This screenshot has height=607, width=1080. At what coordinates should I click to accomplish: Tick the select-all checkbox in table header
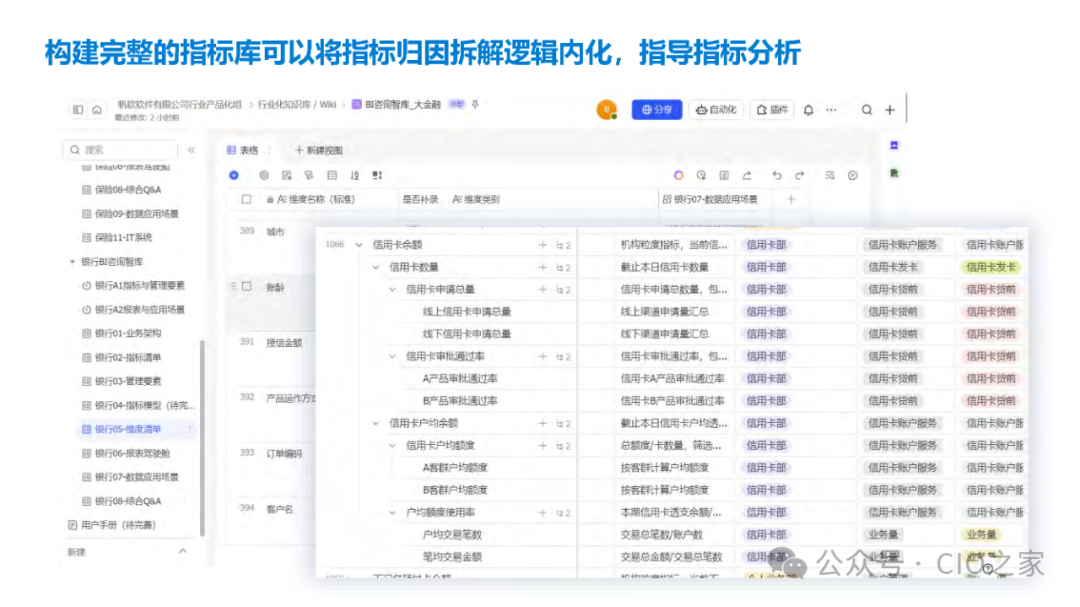[247, 199]
